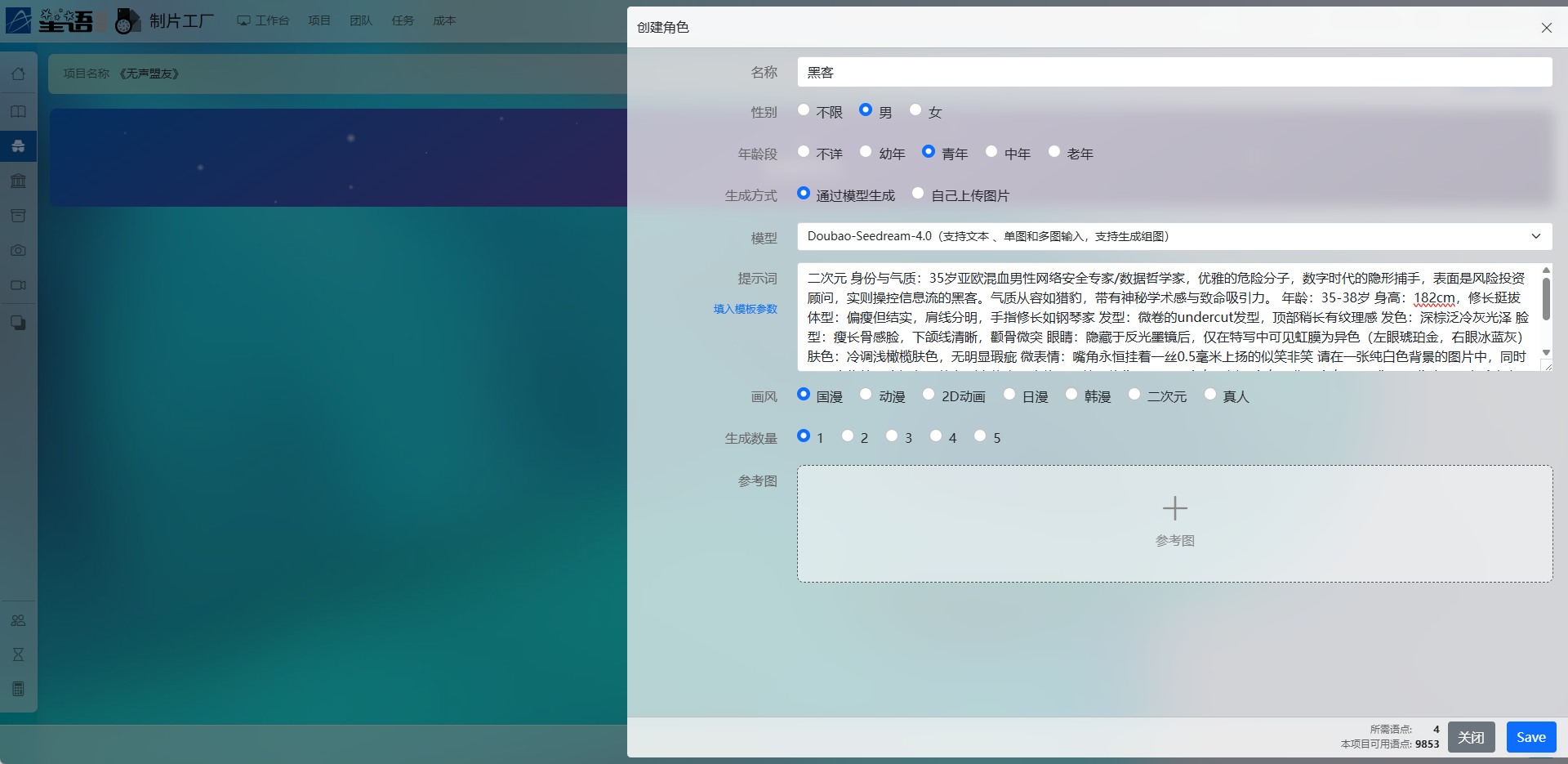Click the blue Save button
This screenshot has width=1568, height=764.
[1530, 737]
